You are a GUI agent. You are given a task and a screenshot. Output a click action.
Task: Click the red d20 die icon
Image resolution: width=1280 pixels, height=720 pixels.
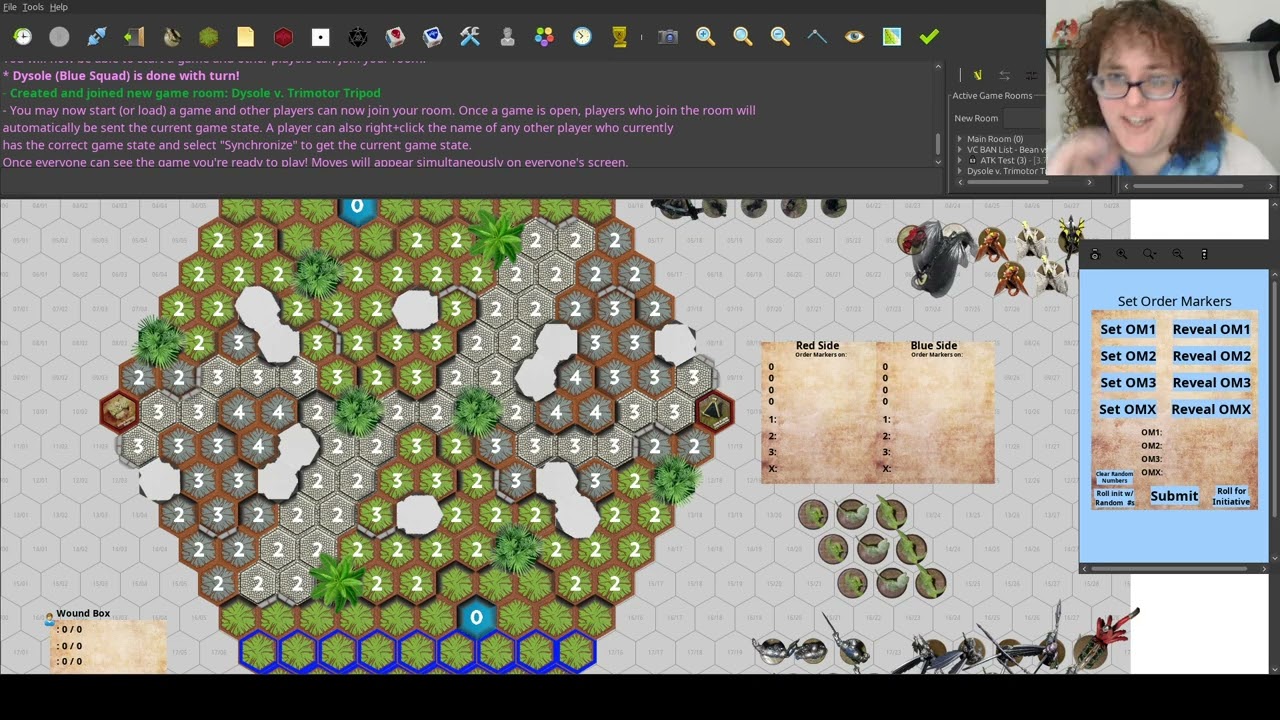(x=283, y=37)
